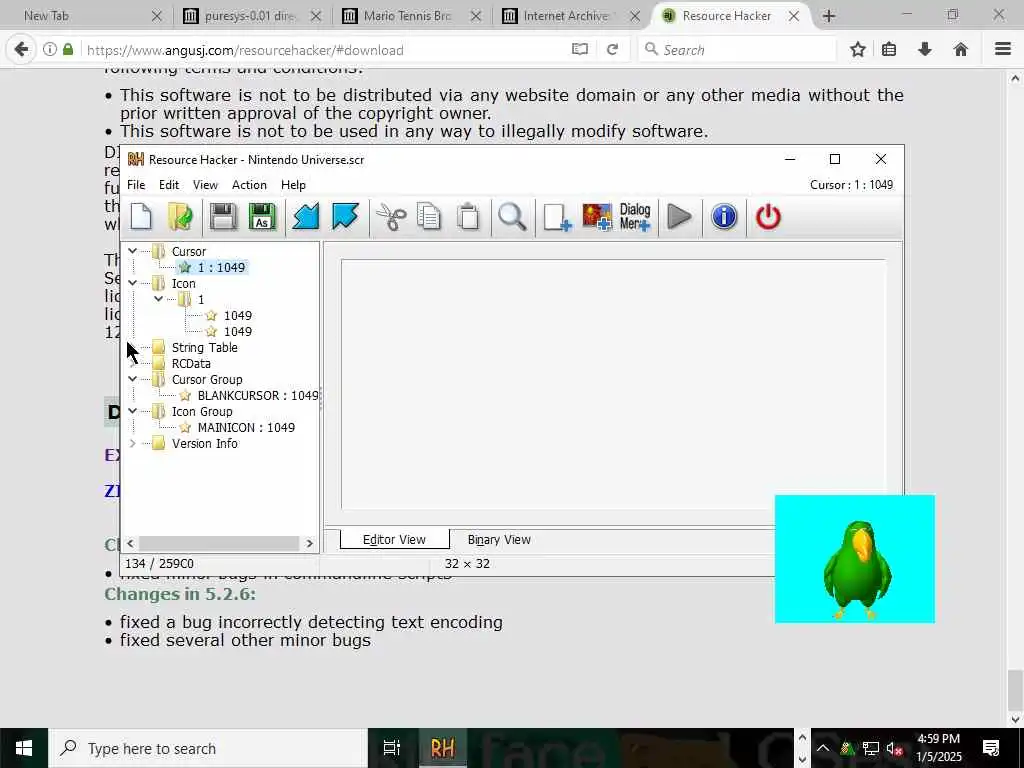This screenshot has width=1024, height=768.
Task: Open the View menu in Resource Hacker
Action: (205, 185)
